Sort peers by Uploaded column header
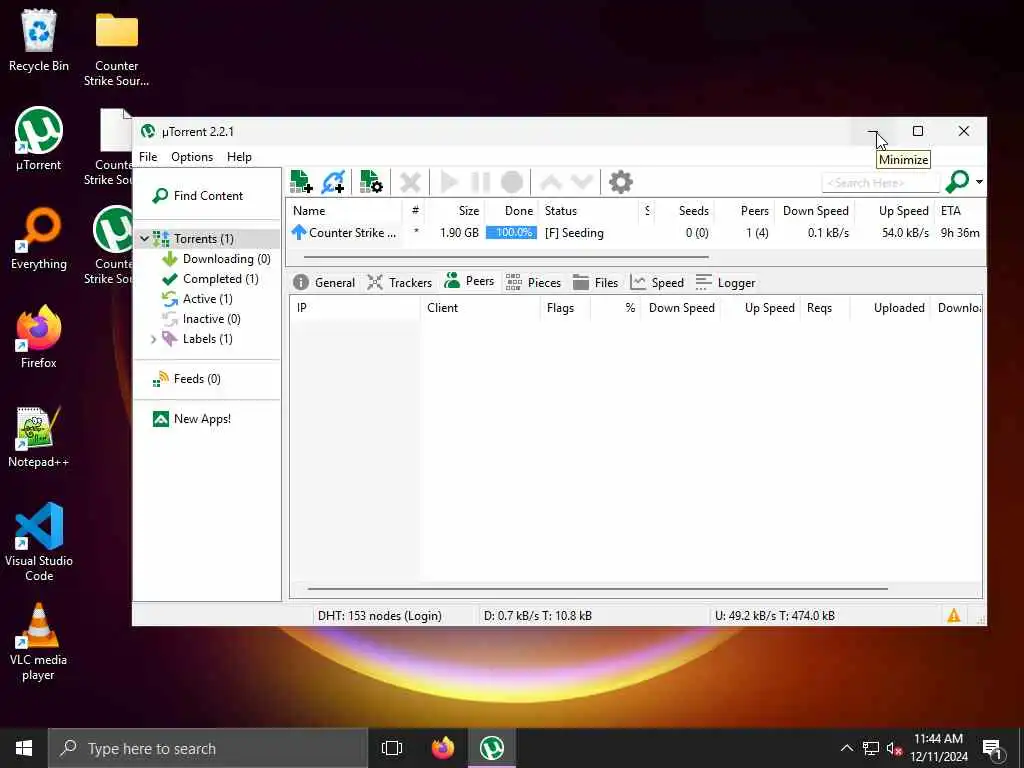The height and width of the screenshot is (768, 1024). pyautogui.click(x=891, y=308)
